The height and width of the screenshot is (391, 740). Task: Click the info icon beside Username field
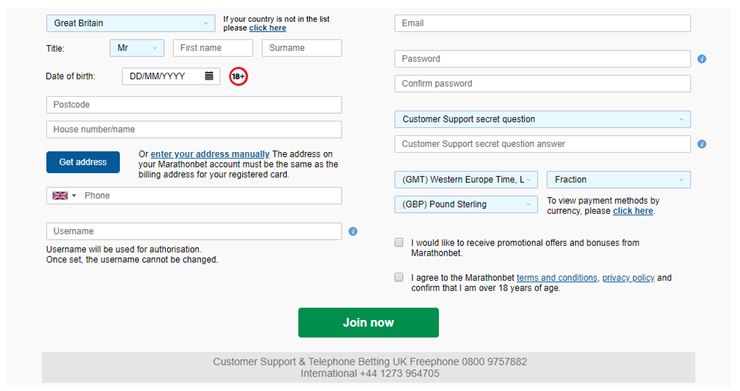(353, 231)
